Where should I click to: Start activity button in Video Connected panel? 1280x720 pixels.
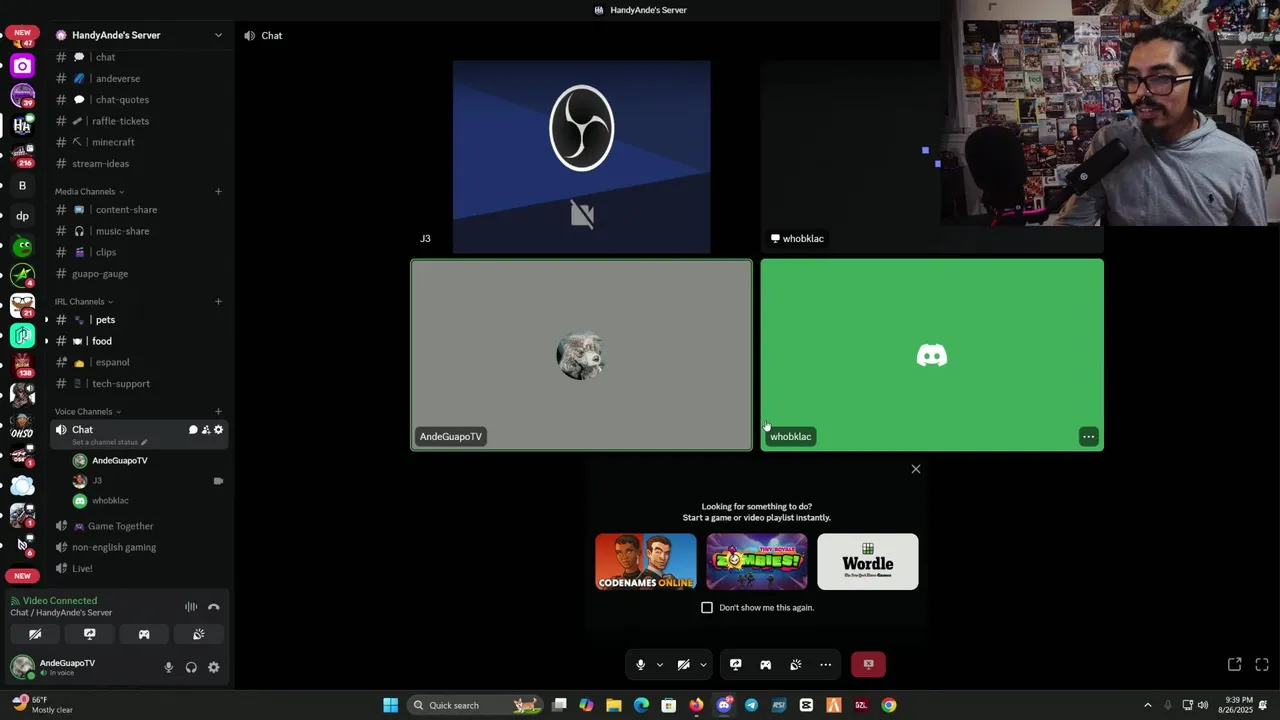[x=144, y=634]
